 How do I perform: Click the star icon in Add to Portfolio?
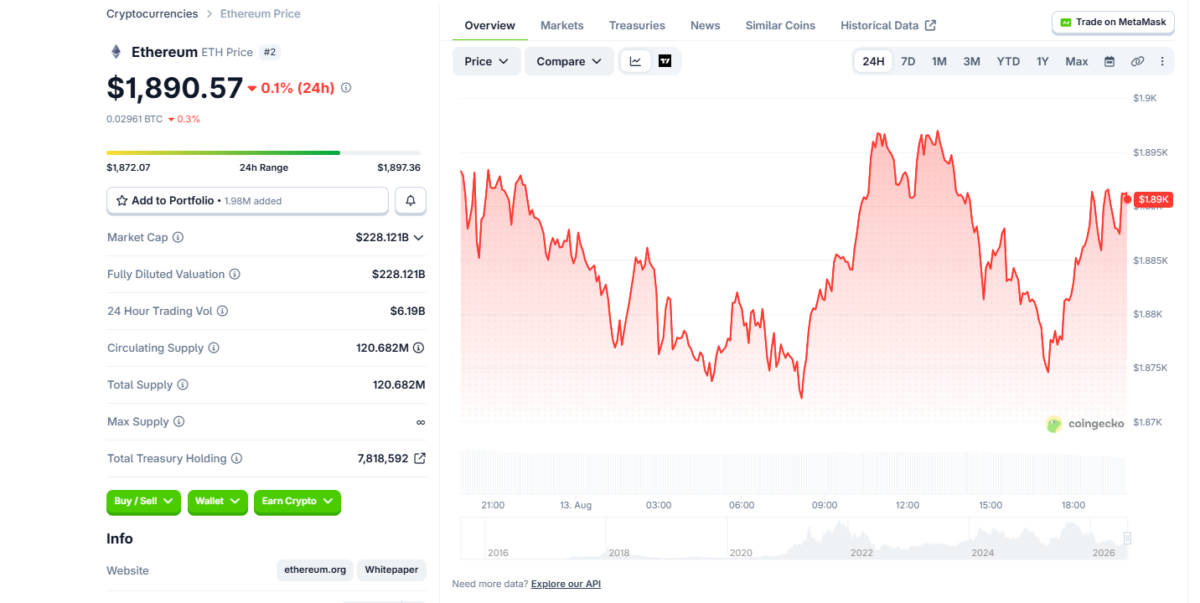pyautogui.click(x=122, y=201)
